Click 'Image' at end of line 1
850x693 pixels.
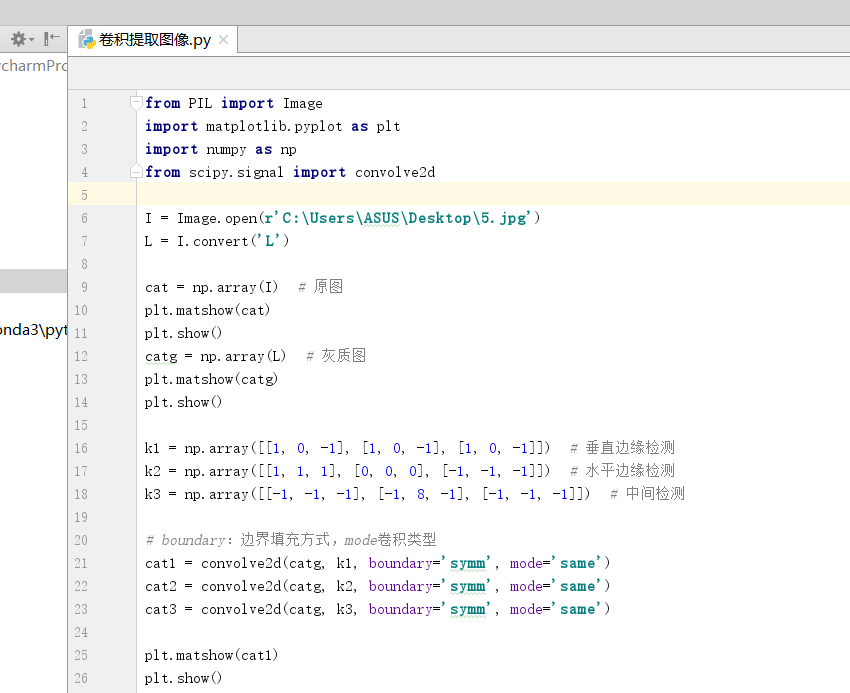click(x=302, y=103)
